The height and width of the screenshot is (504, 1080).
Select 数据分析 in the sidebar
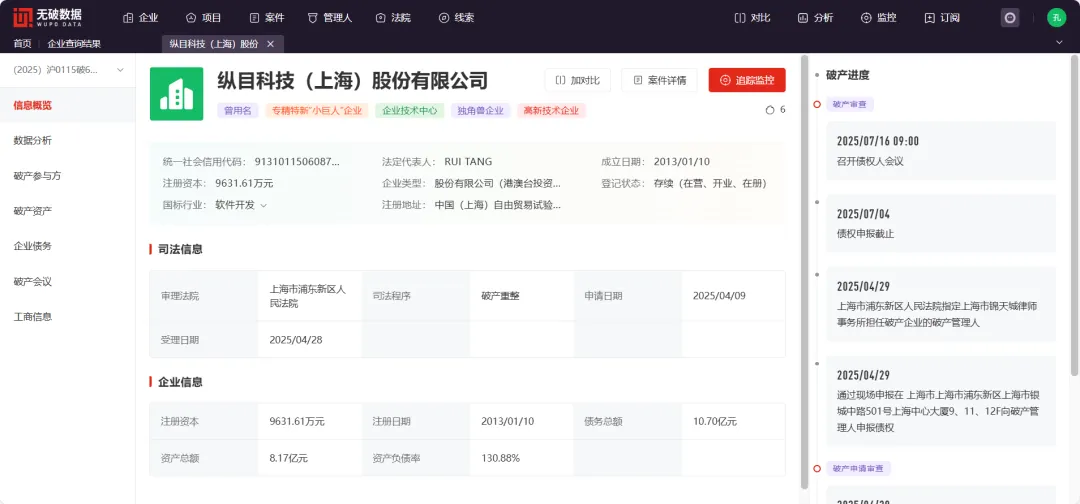point(68,140)
